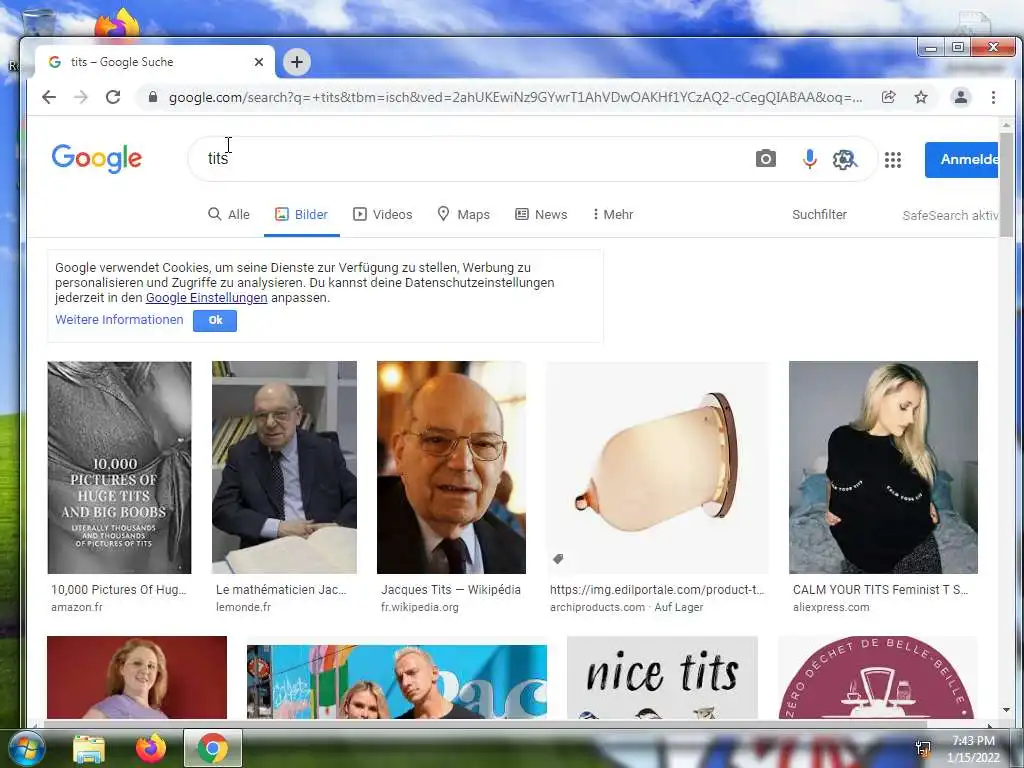Open the address bar URL
Viewport: 1024px width, 768px height.
(515, 97)
